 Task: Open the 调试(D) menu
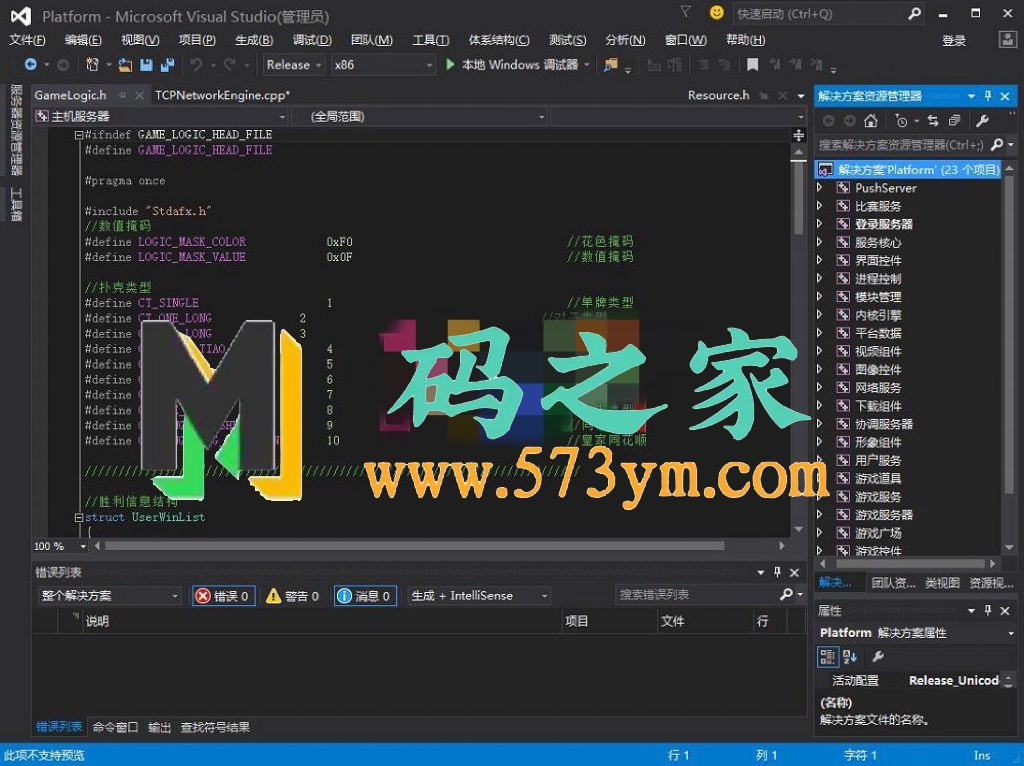pos(312,40)
